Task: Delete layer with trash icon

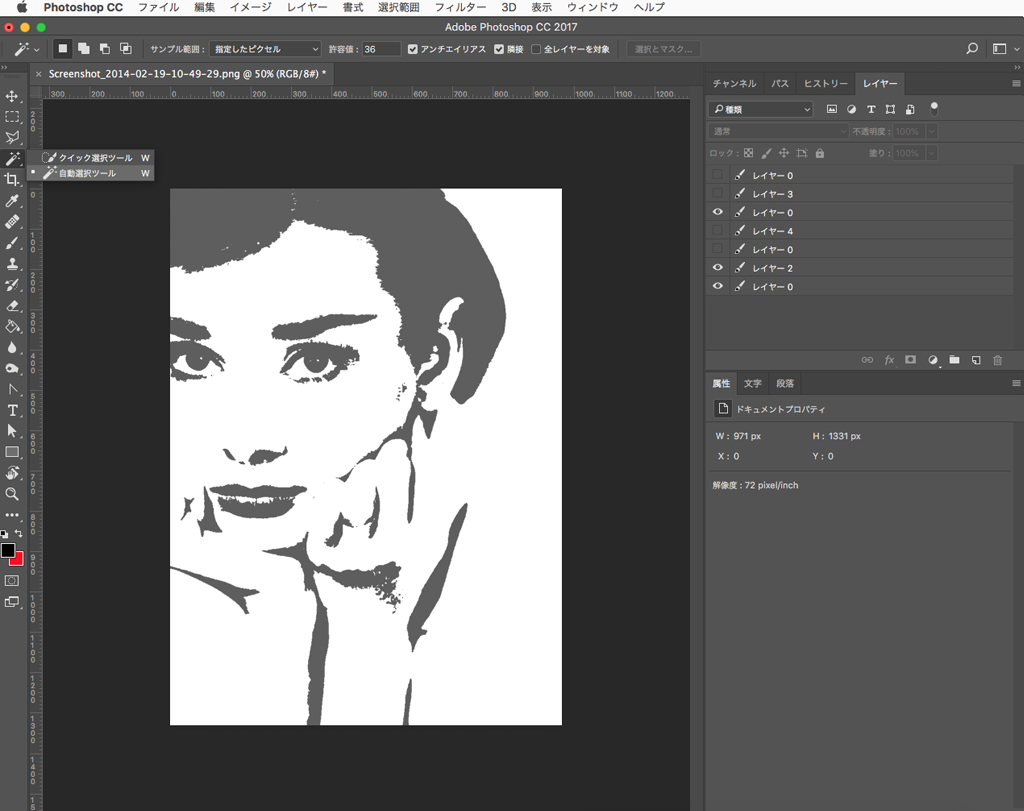Action: [x=997, y=360]
